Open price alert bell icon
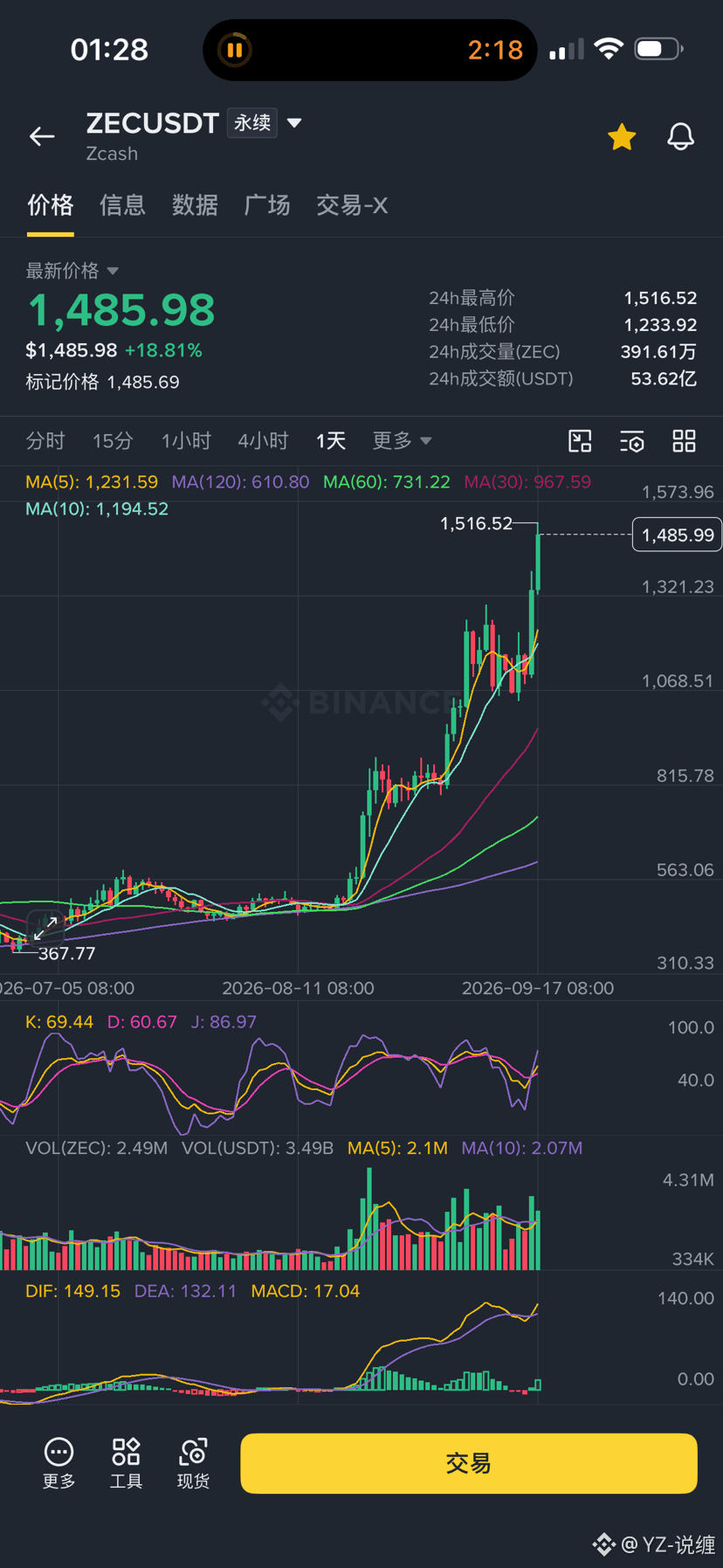Image resolution: width=723 pixels, height=1568 pixels. coord(680,136)
